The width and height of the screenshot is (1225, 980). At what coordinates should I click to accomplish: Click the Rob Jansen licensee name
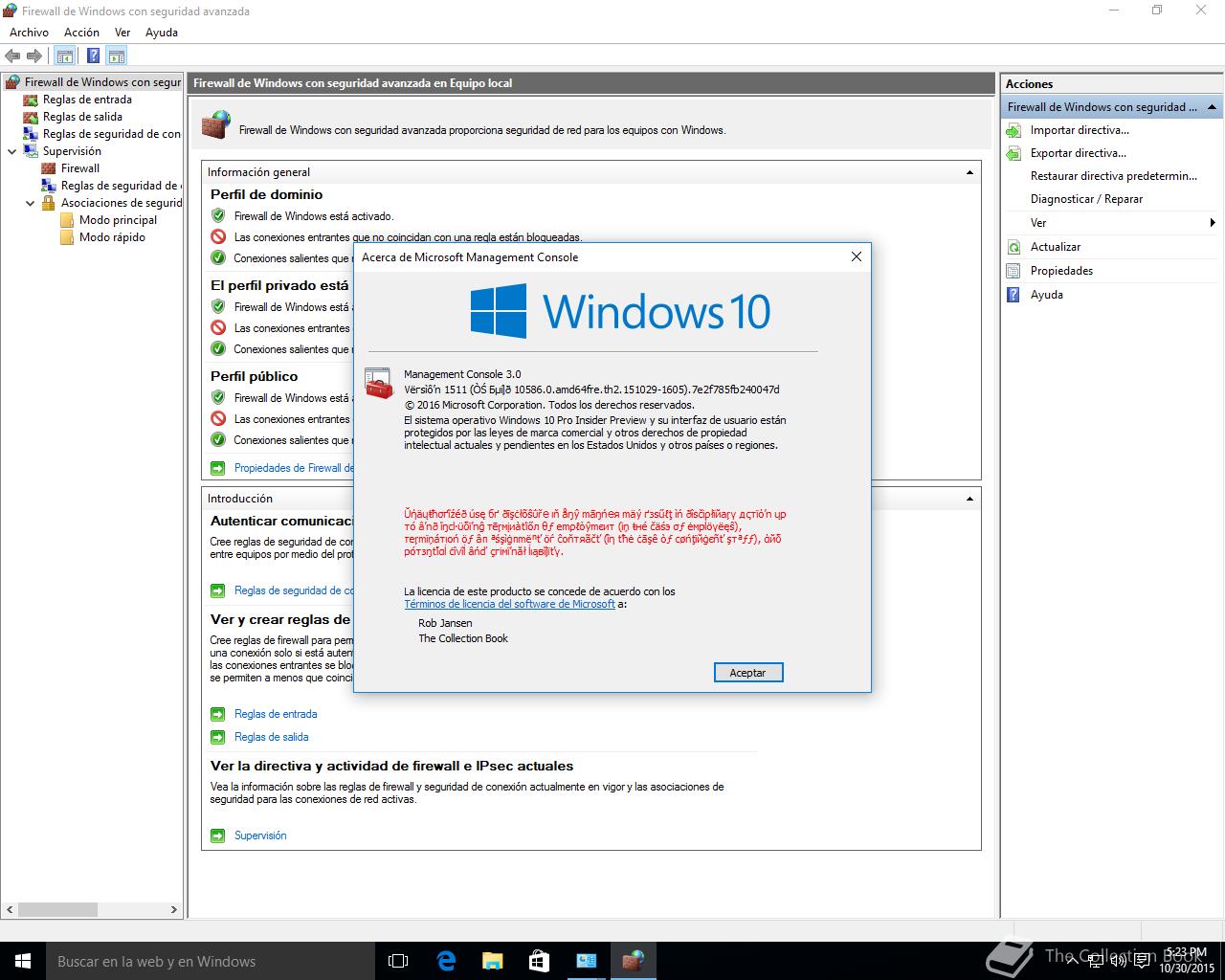[445, 623]
